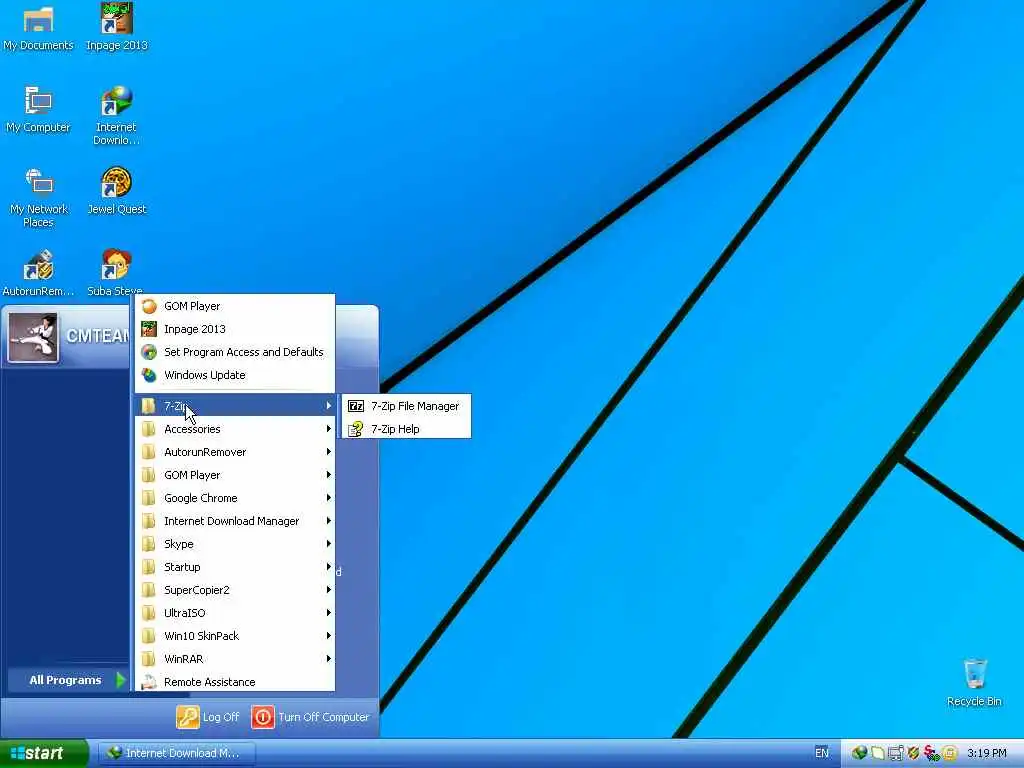Click the Inpage 2013 menu icon
1024x768 pixels.
pos(150,329)
